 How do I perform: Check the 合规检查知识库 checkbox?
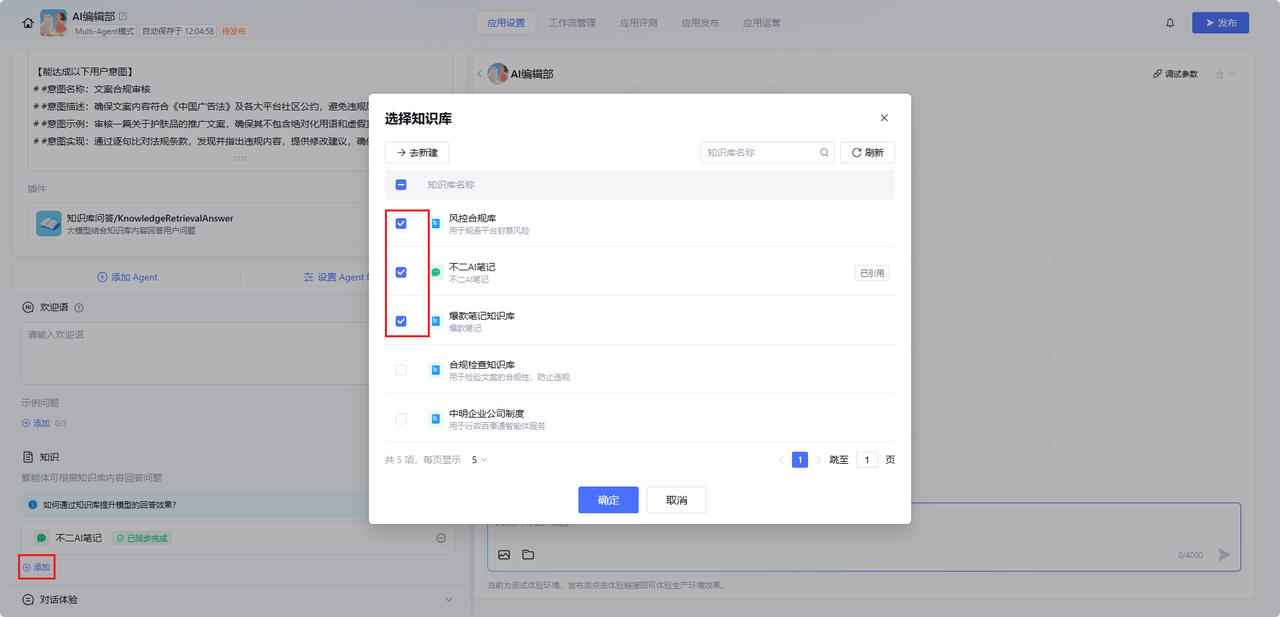point(401,370)
